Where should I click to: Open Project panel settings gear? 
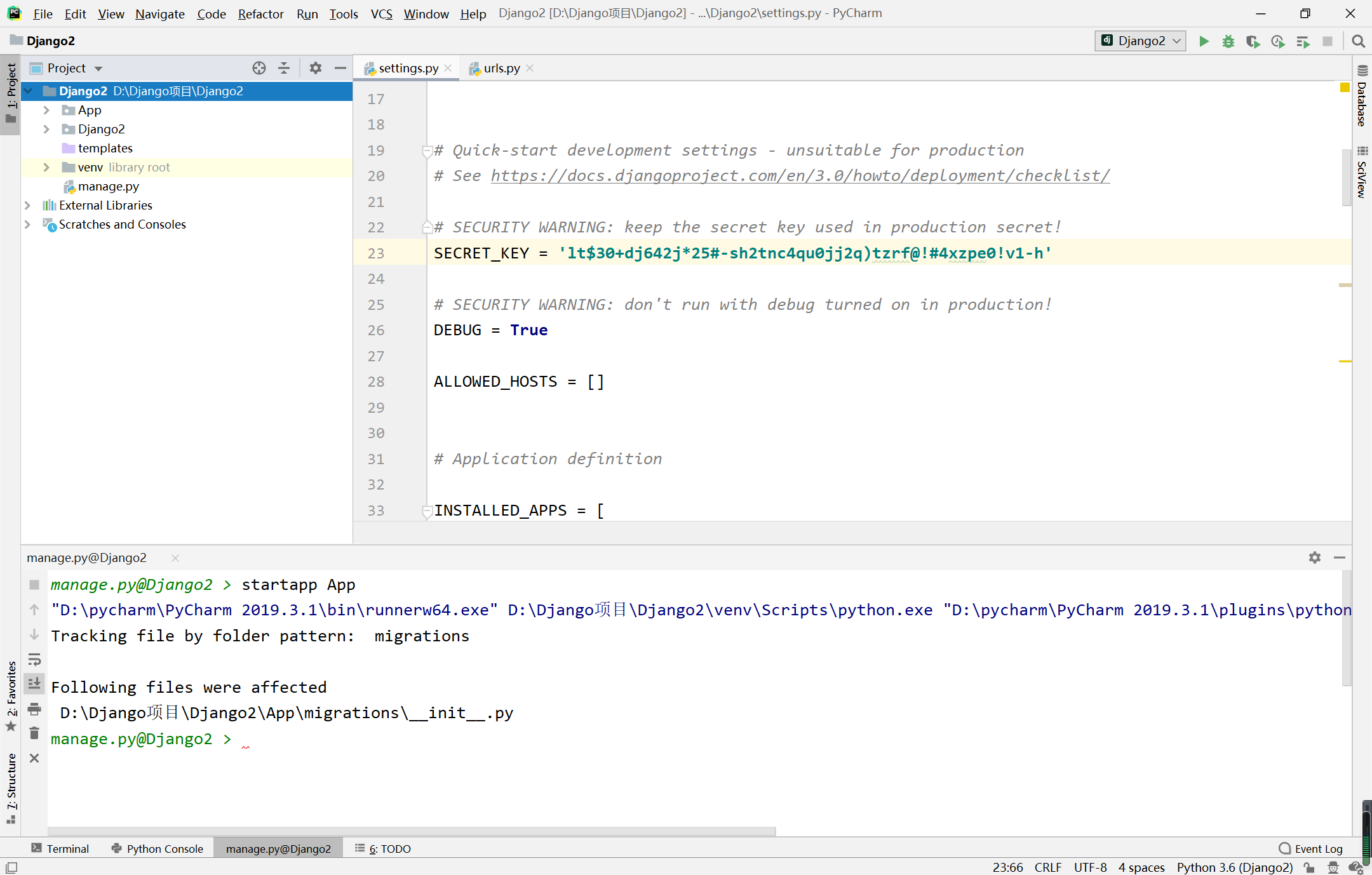coord(316,68)
